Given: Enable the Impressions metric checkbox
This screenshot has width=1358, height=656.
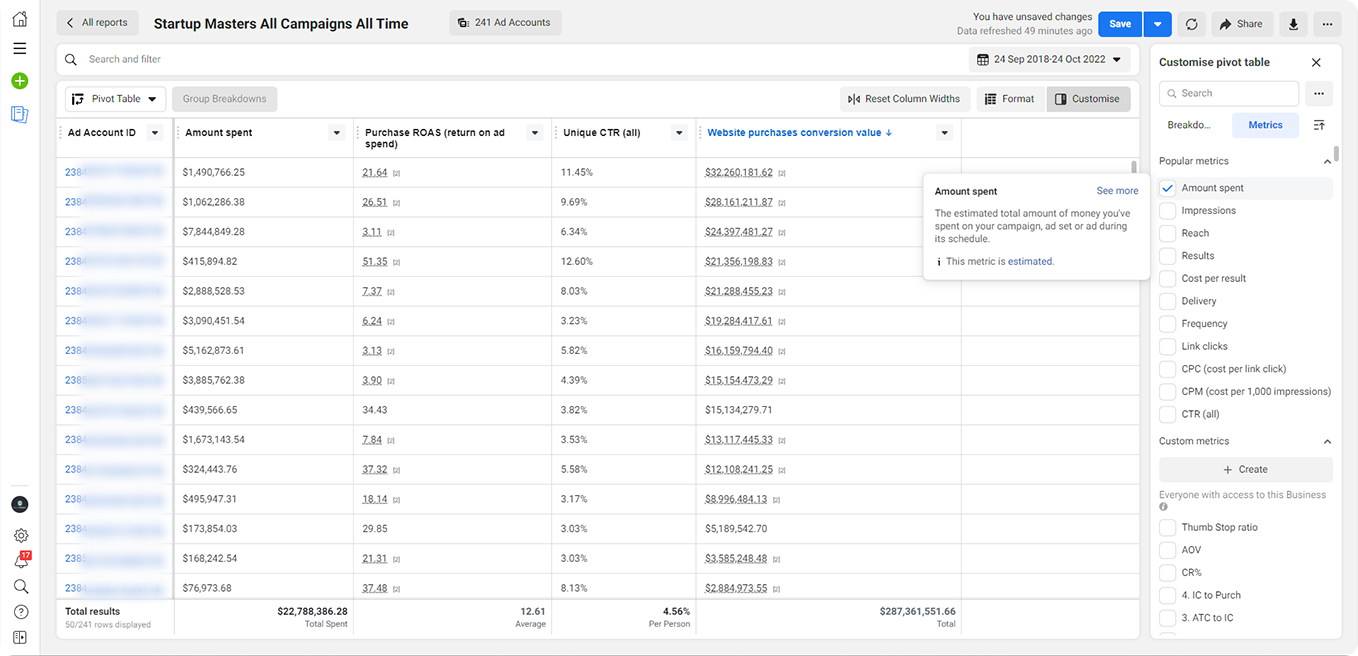Looking at the screenshot, I should [1167, 211].
